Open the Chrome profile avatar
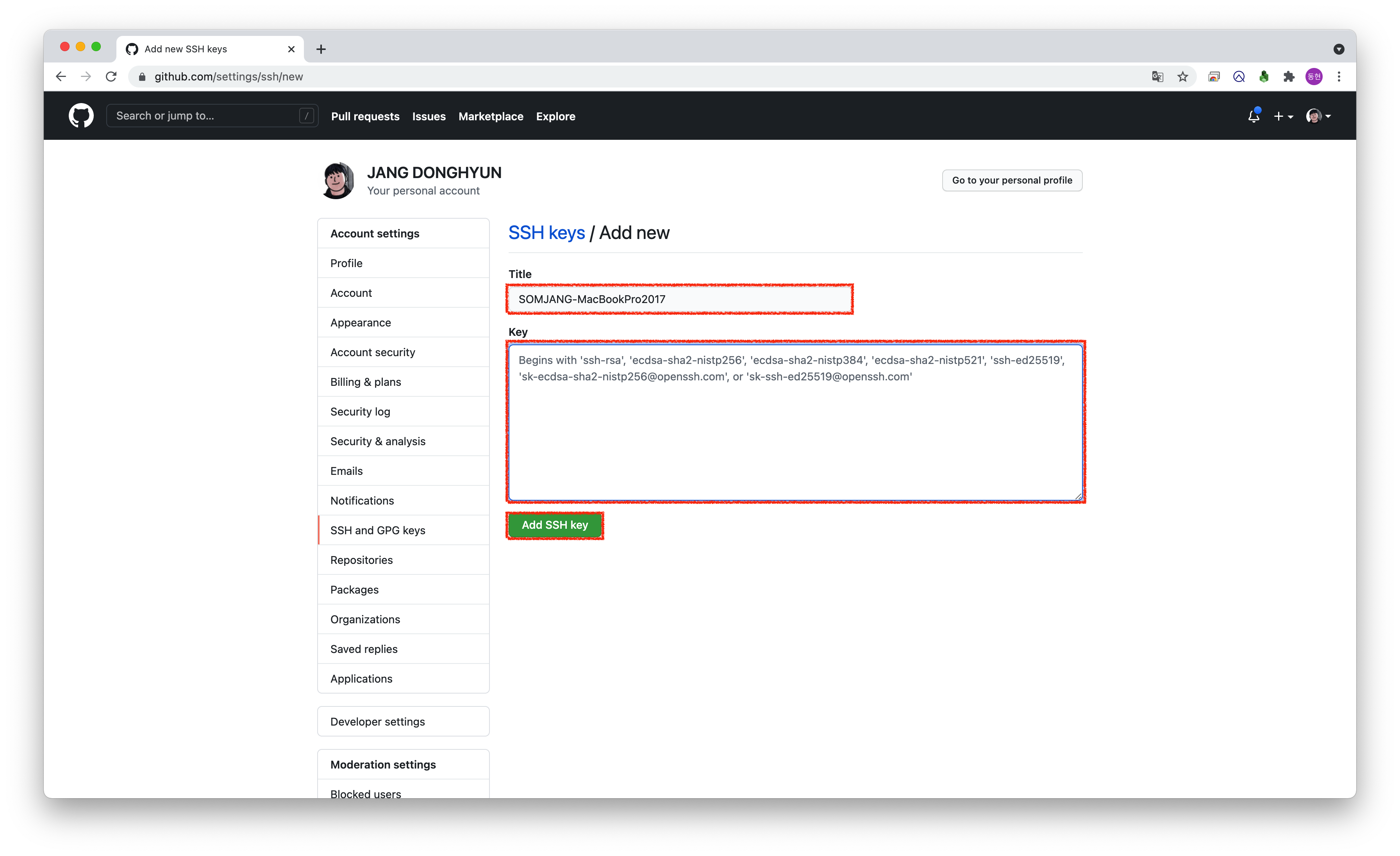Viewport: 1400px width, 856px height. [1314, 77]
